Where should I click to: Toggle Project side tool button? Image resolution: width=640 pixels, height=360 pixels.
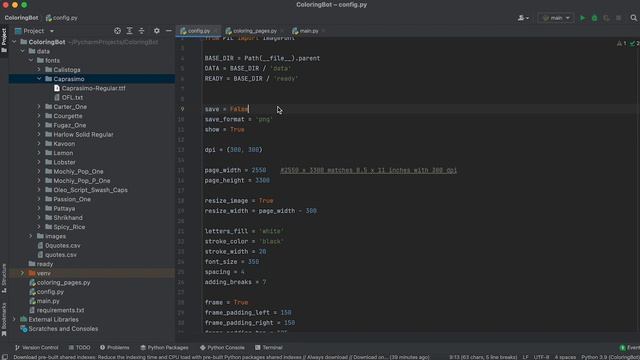pos(4,40)
